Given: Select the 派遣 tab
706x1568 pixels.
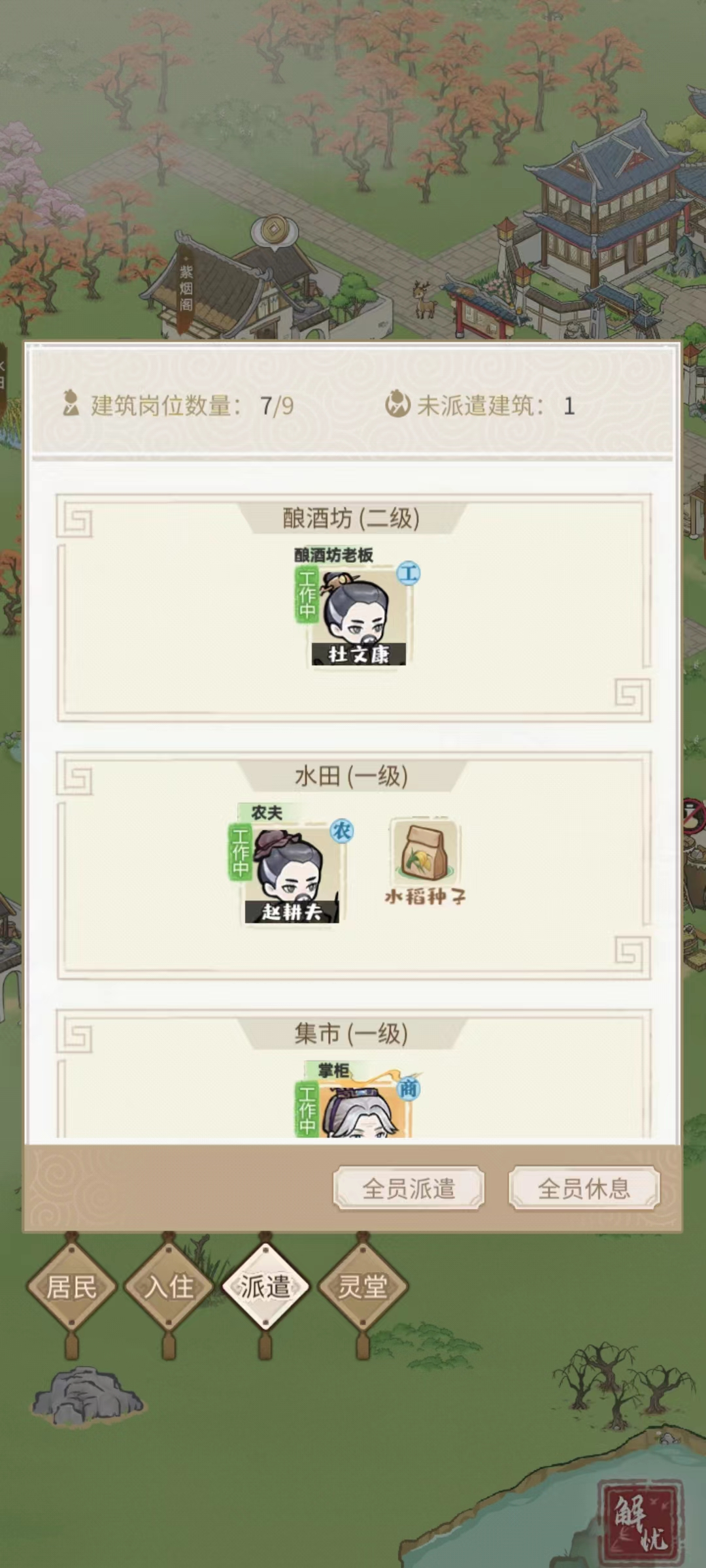Looking at the screenshot, I should click(x=265, y=1287).
